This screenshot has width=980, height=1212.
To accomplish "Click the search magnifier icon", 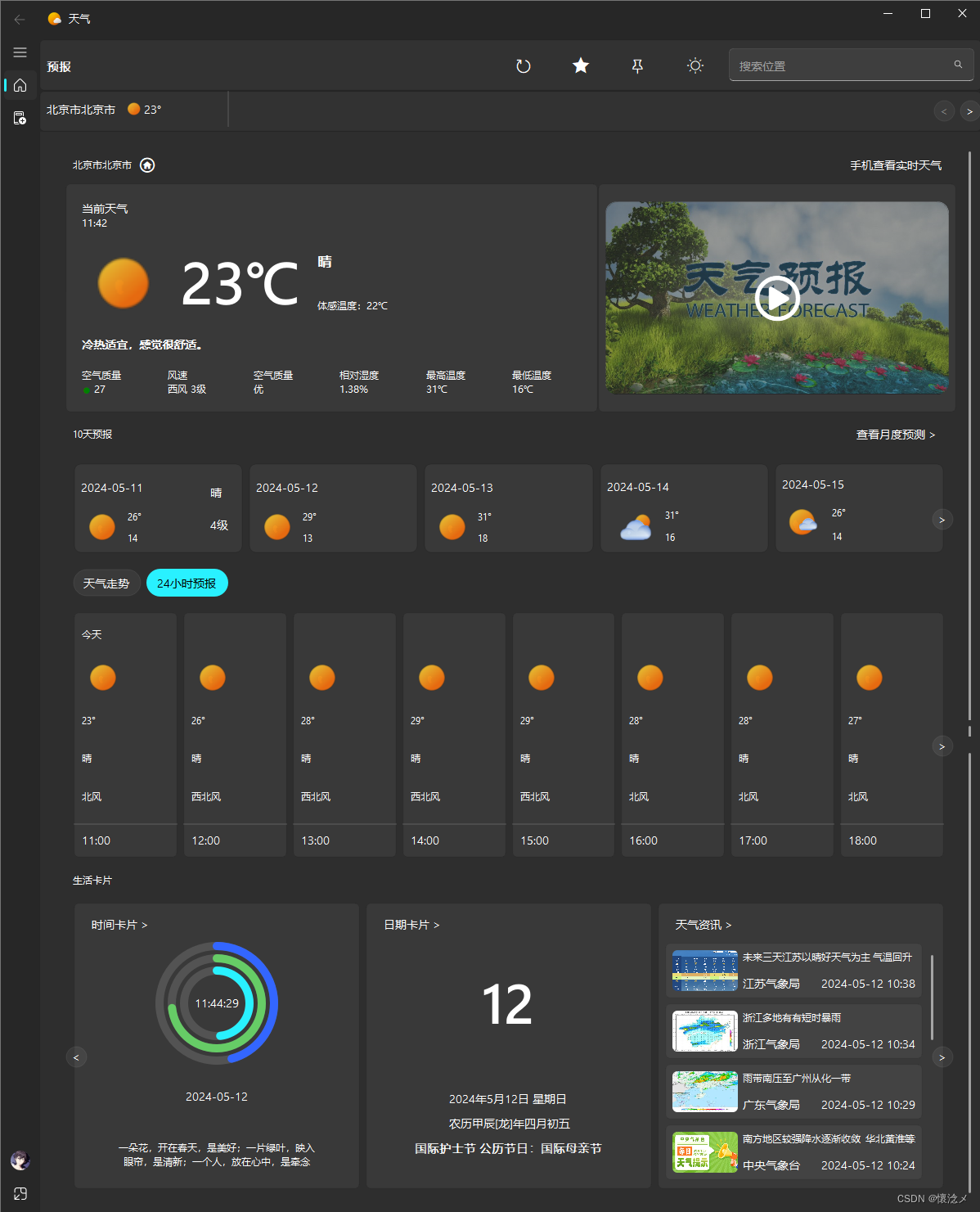I will [957, 63].
